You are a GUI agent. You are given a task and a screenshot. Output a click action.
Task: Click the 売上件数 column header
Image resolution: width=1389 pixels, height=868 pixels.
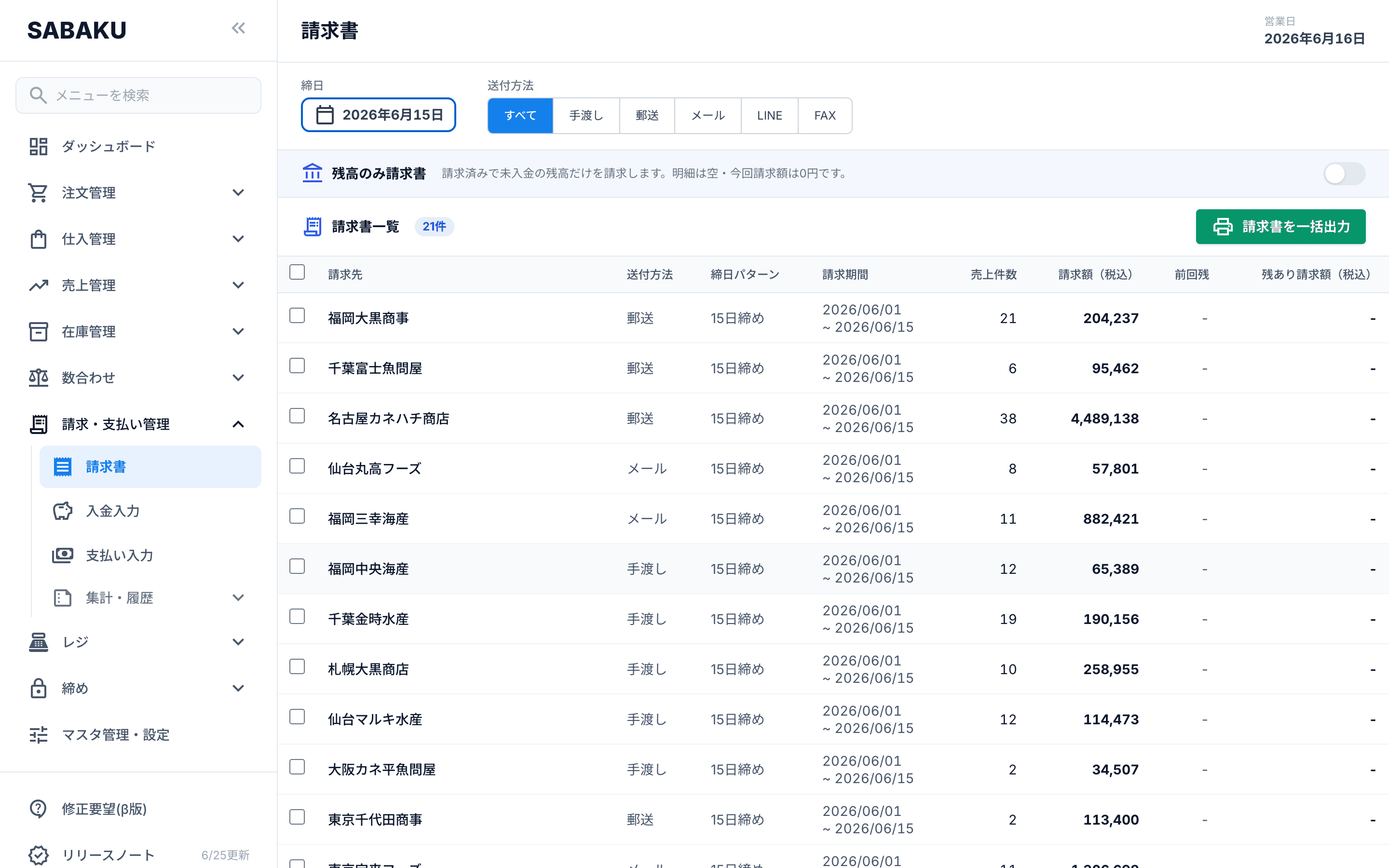[x=994, y=274]
